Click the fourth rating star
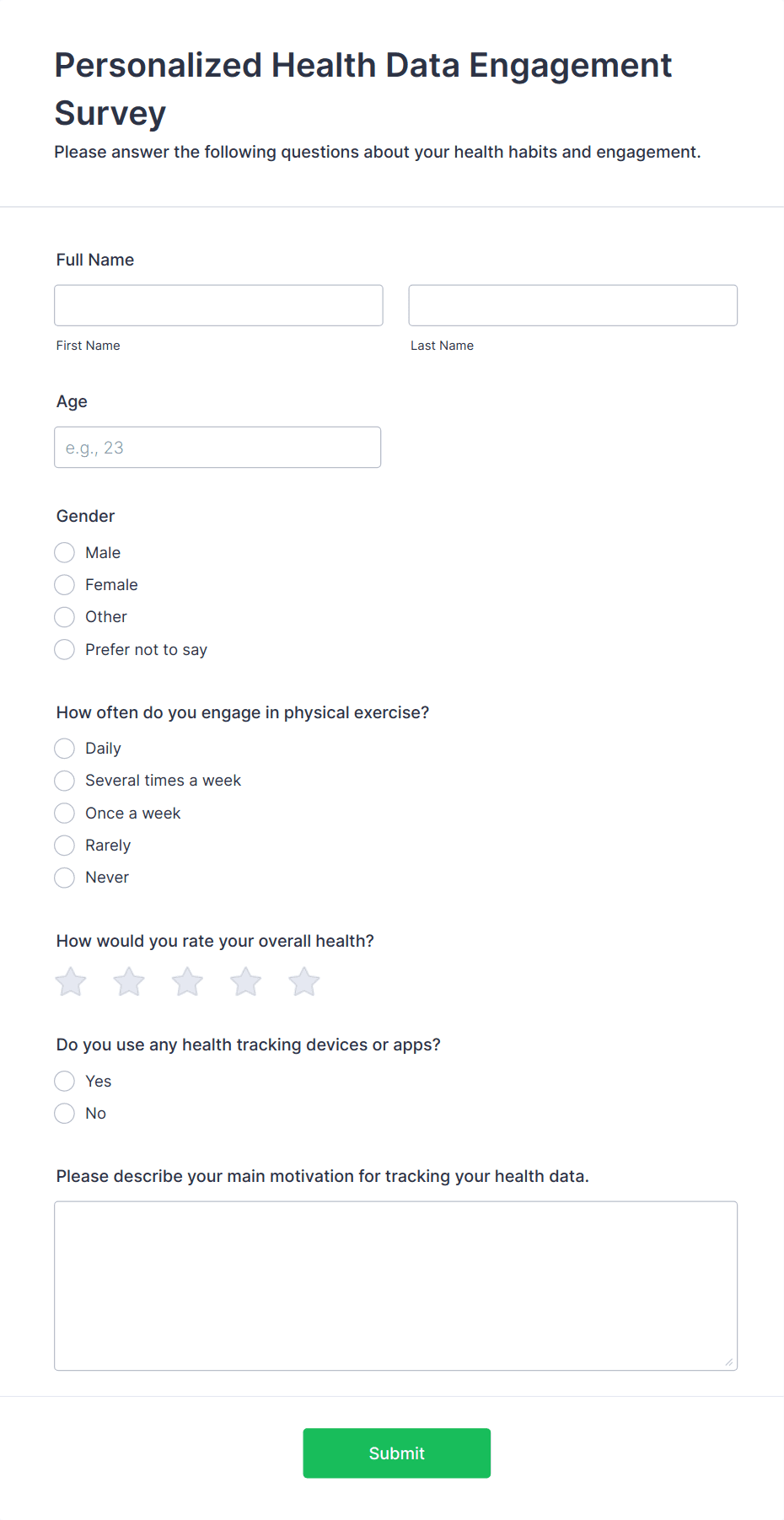Viewport: 784px width, 1520px height. click(x=246, y=981)
